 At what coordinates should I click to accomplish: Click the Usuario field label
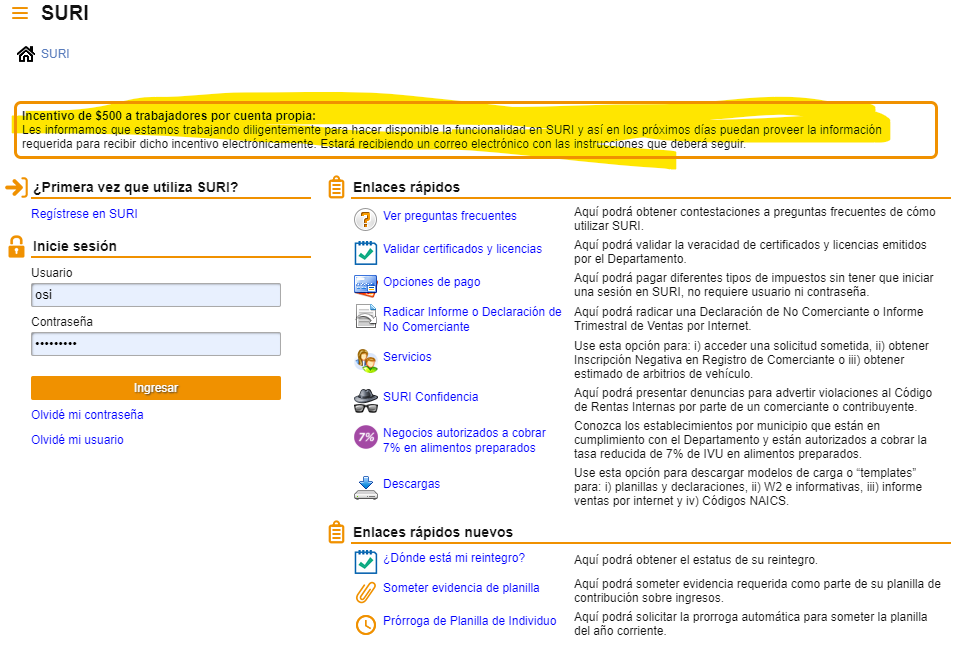click(x=52, y=273)
